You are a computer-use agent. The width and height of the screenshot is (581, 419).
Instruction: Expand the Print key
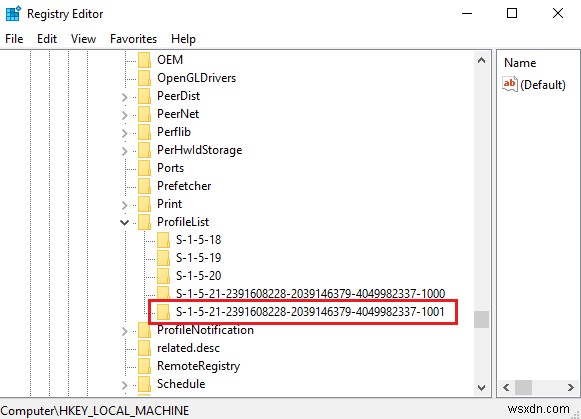coord(124,205)
